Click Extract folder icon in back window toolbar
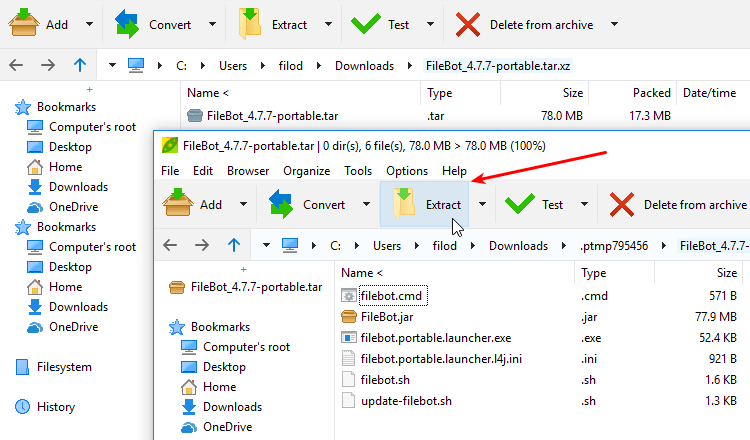Viewport: 750px width, 440px height. 250,24
